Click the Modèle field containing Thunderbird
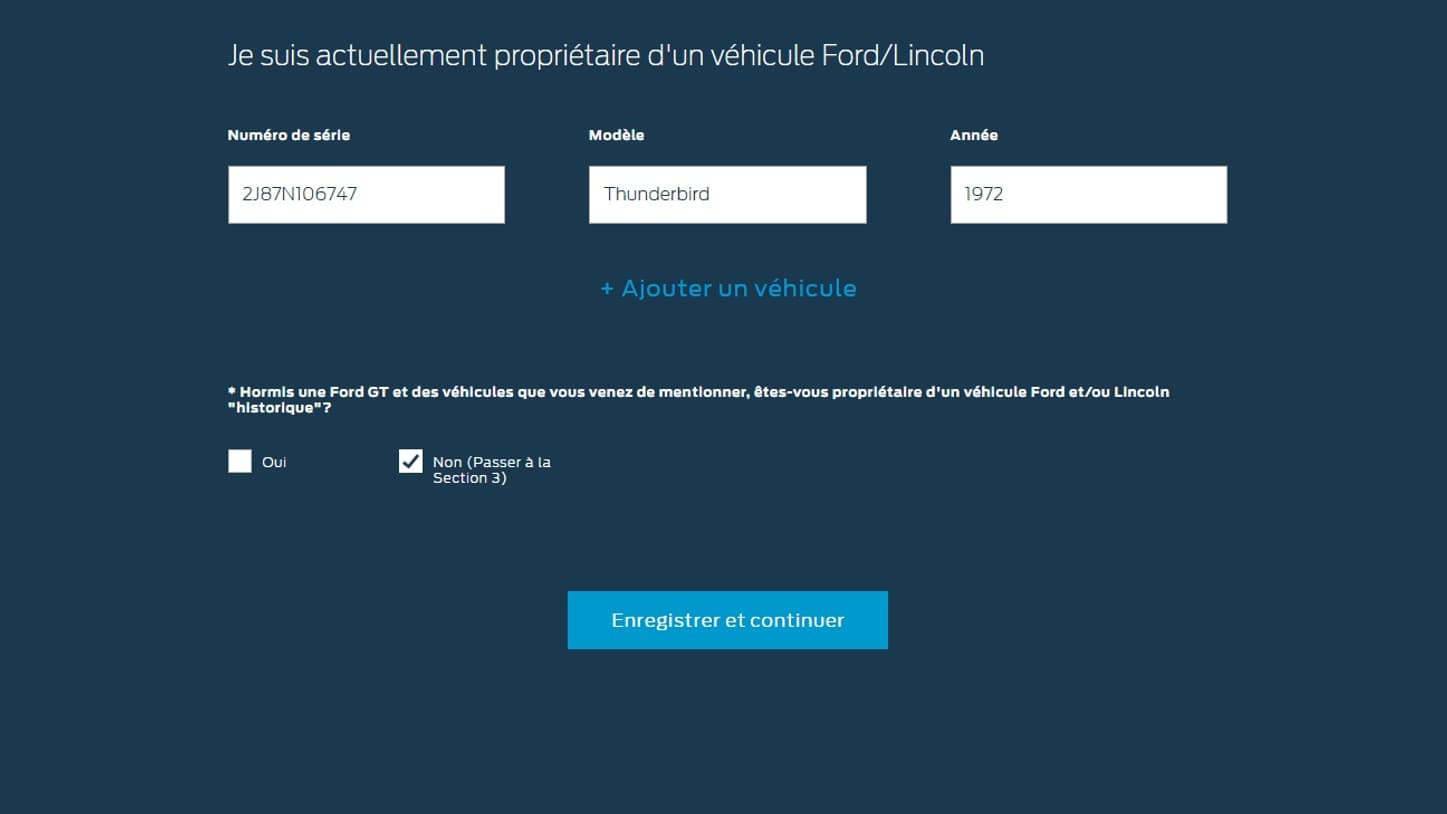This screenshot has height=814, width=1447. 727,194
